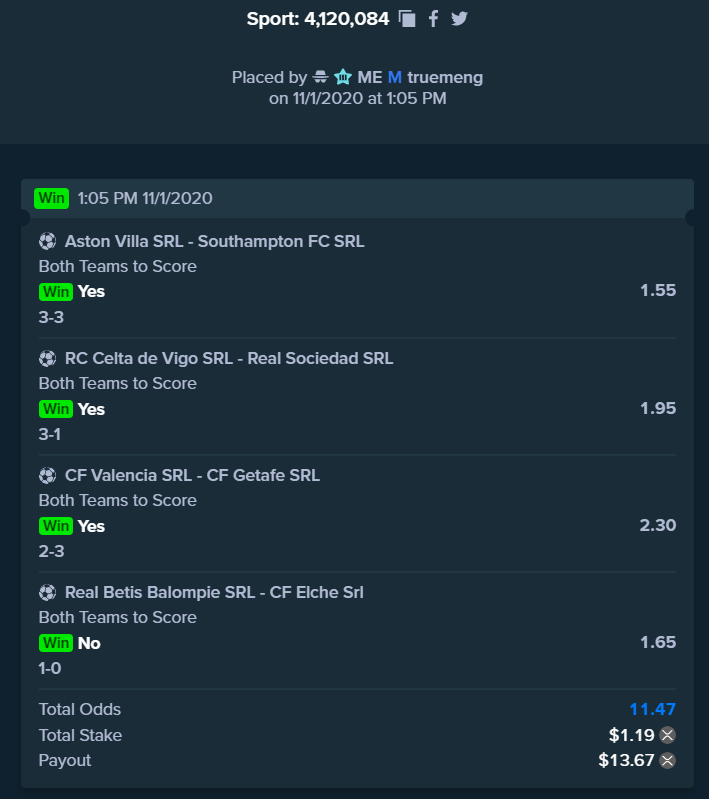This screenshot has height=799, width=709.
Task: Copy the bet ID with copy icon
Action: tap(407, 19)
